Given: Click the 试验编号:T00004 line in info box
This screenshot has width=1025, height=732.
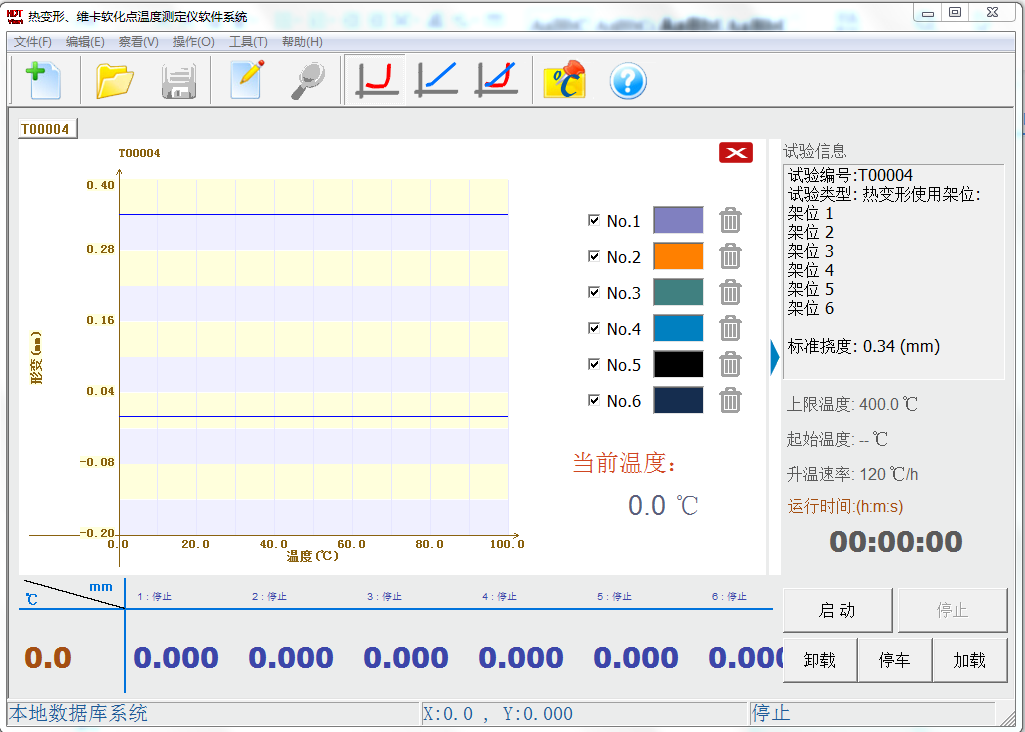Looking at the screenshot, I should [850, 175].
